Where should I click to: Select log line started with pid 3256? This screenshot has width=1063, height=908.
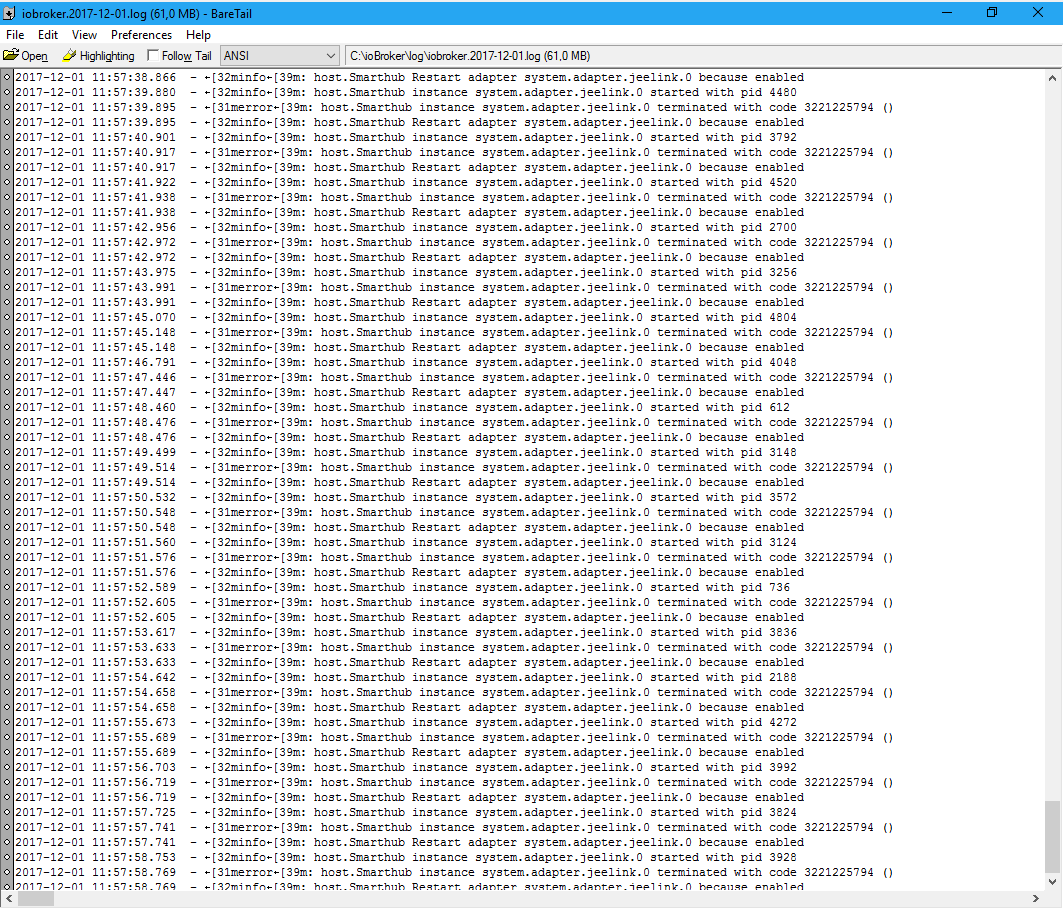click(405, 272)
